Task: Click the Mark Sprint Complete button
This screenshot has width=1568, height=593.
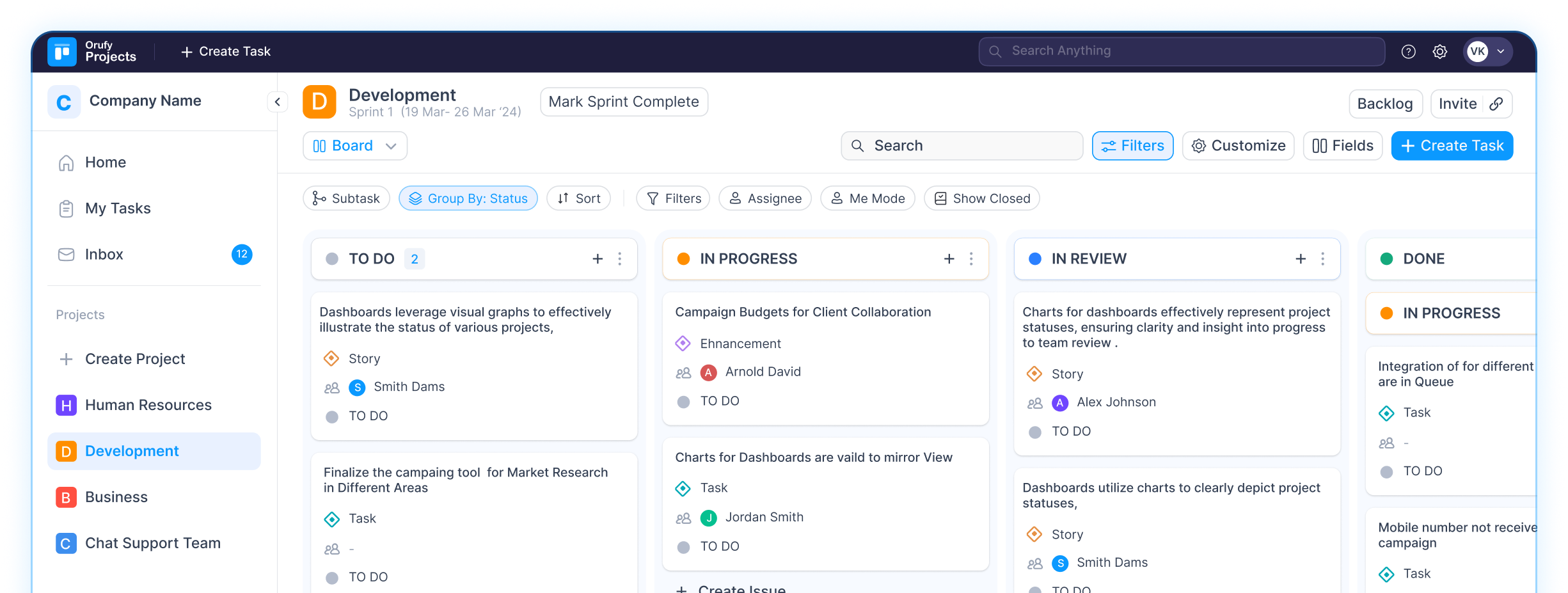Action: 624,102
